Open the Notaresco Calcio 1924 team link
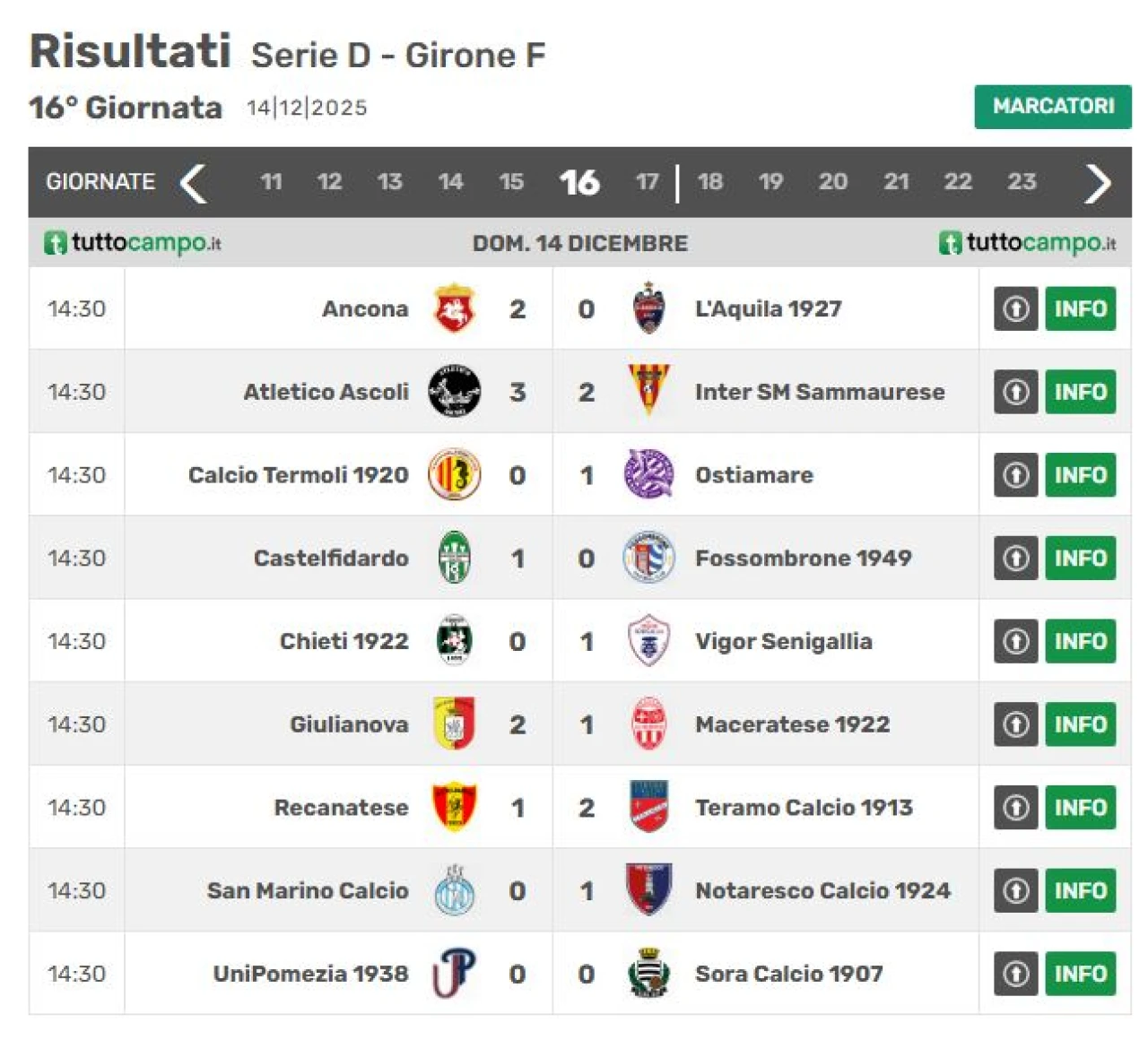 822,890
